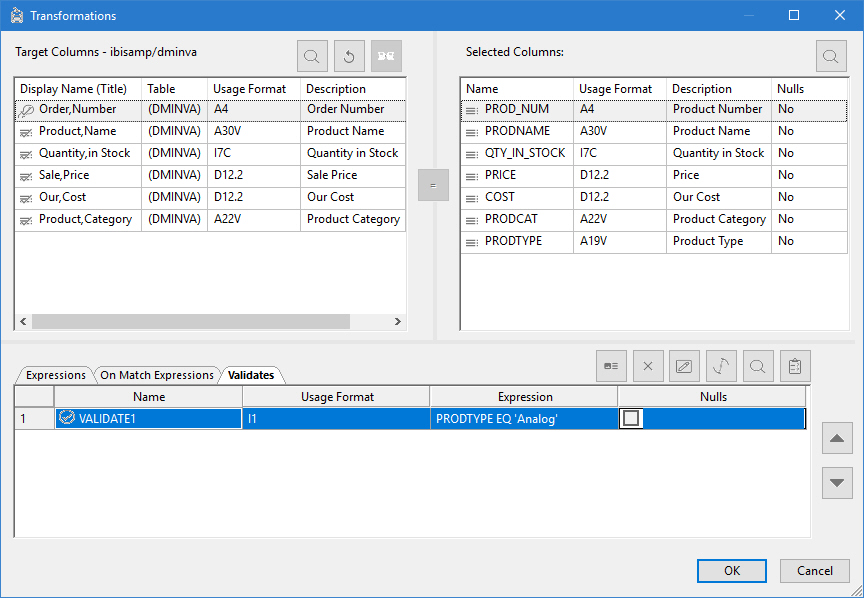864x598 pixels.
Task: Click the insert row icon in Validates toolbar
Action: pyautogui.click(x=611, y=366)
